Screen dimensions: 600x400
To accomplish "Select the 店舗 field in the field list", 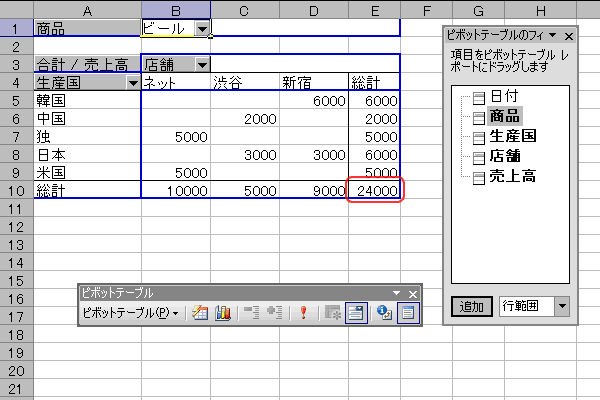I will point(505,157).
